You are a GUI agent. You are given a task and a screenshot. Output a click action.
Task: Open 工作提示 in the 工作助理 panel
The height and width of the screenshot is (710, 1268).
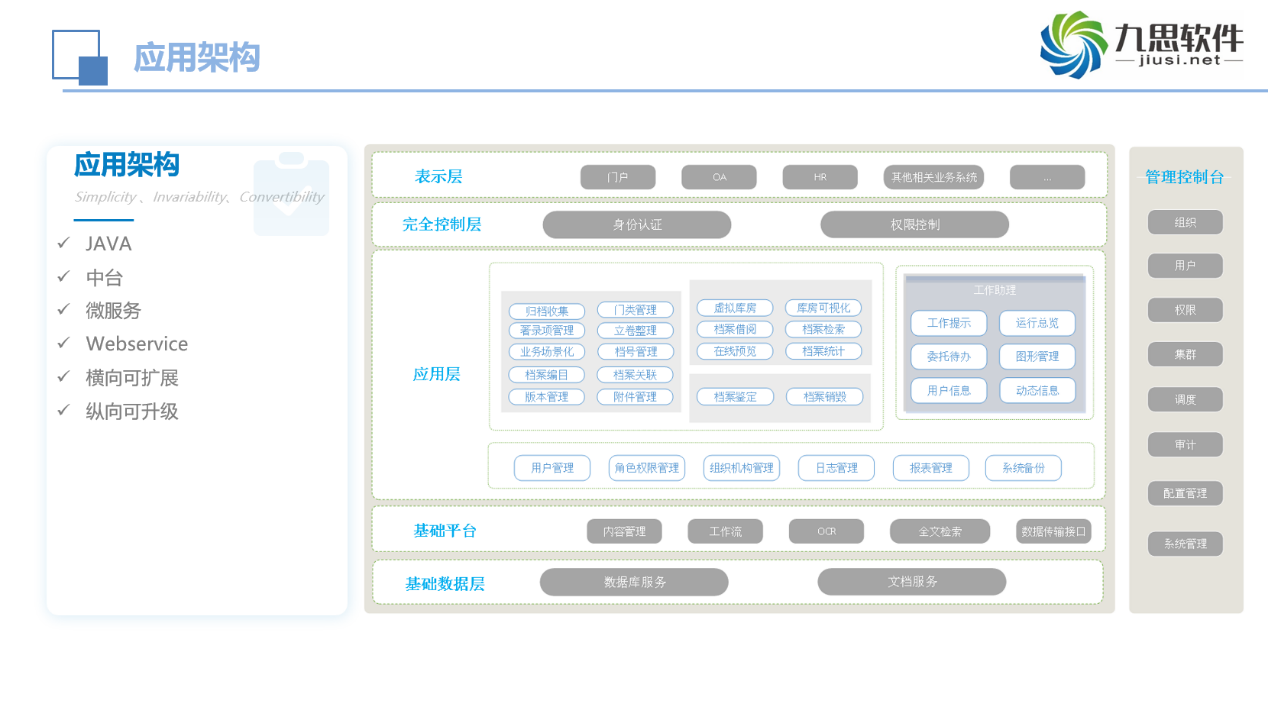948,323
